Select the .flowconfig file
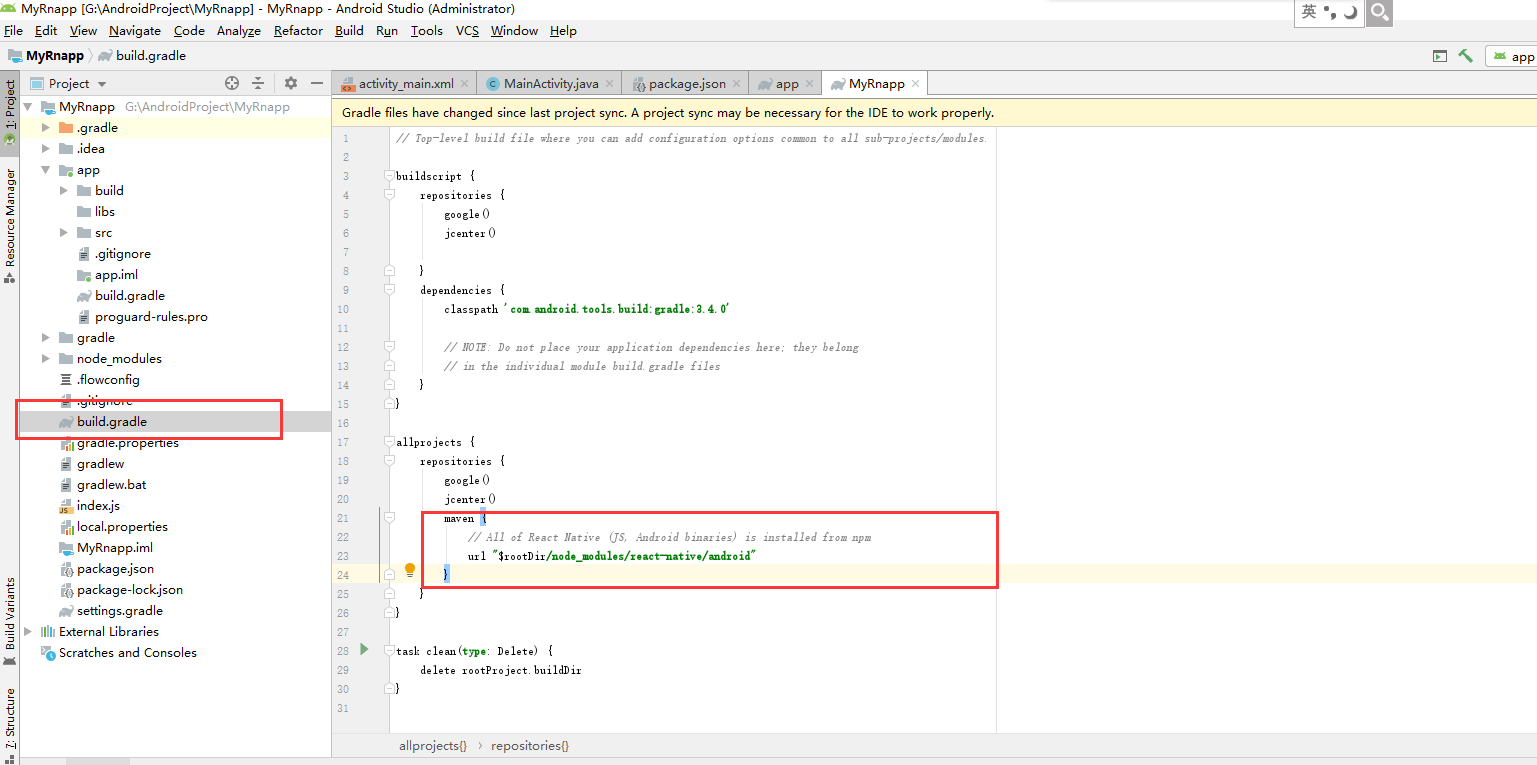This screenshot has width=1537, height=765. point(108,380)
